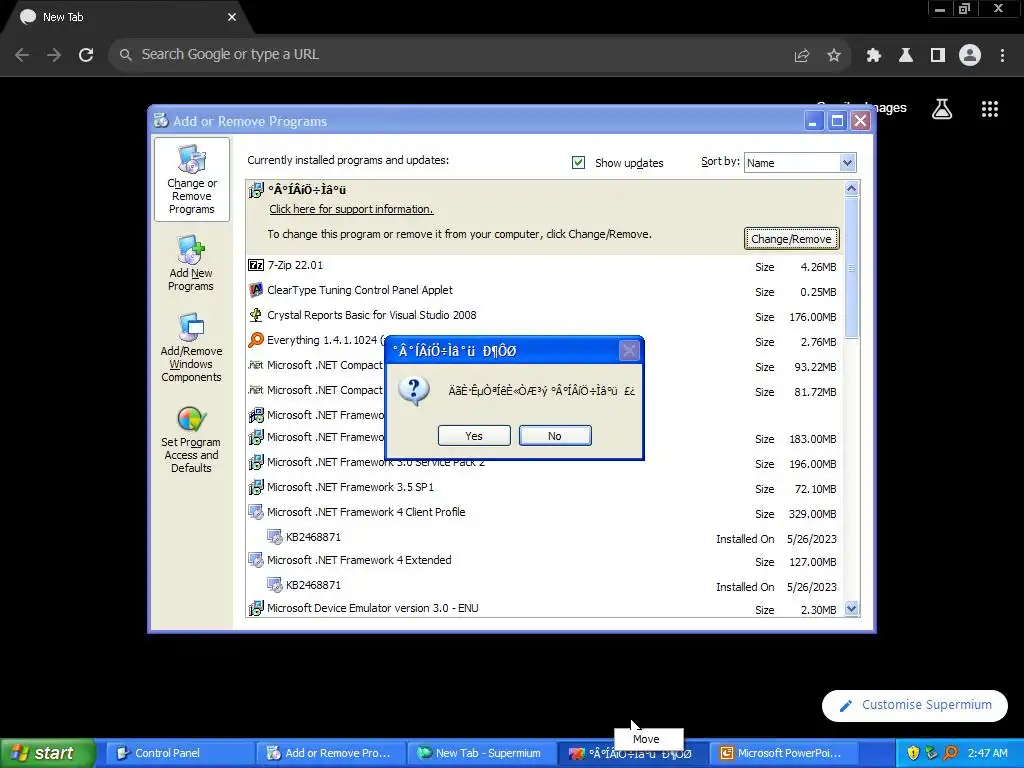Image resolution: width=1024 pixels, height=768 pixels.
Task: Switch to Control Panel taskbar button
Action: (x=180, y=753)
